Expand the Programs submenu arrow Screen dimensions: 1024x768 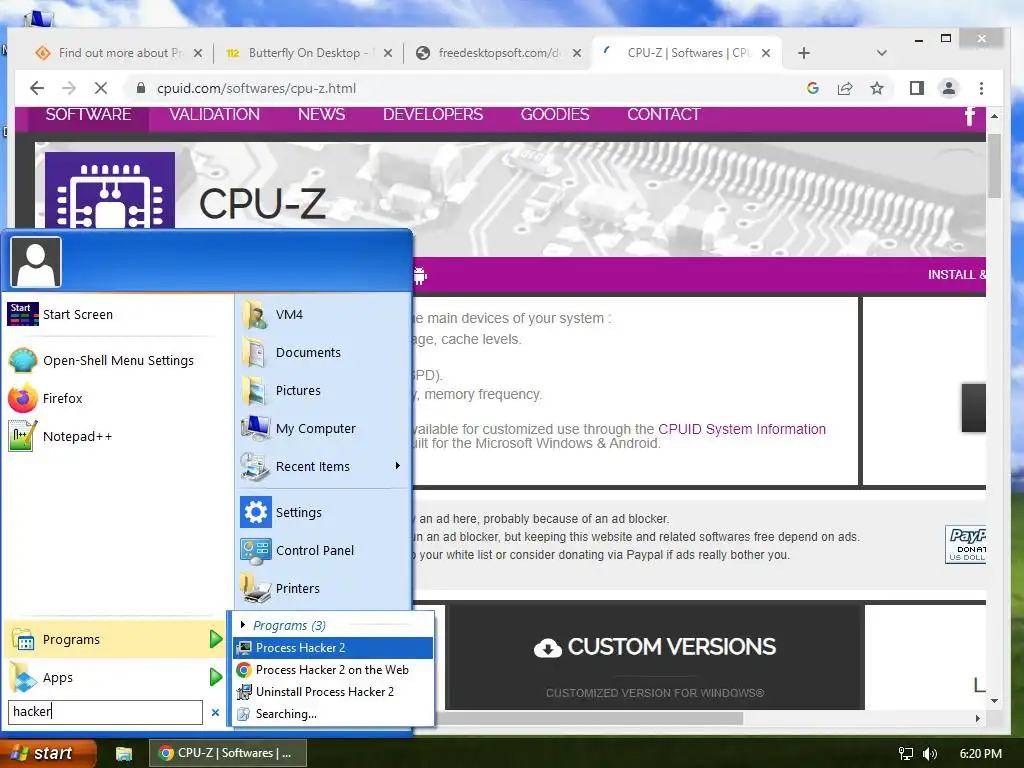pyautogui.click(x=216, y=639)
